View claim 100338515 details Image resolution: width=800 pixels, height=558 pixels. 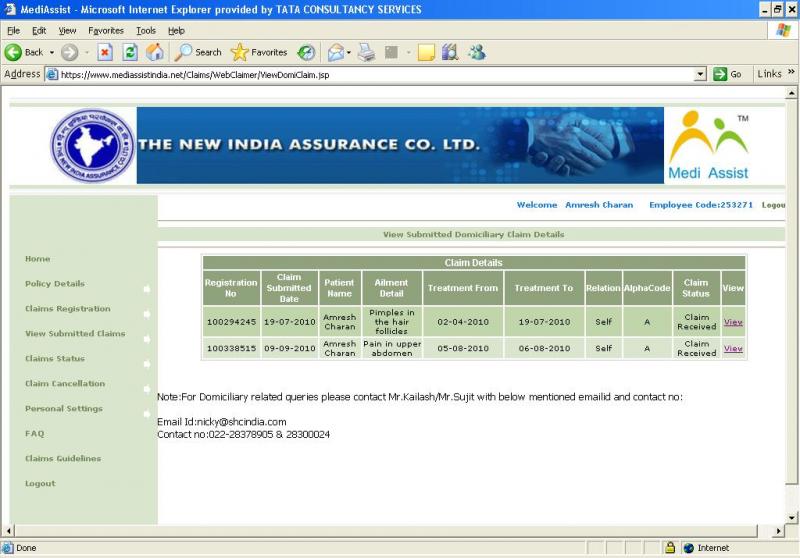[x=733, y=348]
